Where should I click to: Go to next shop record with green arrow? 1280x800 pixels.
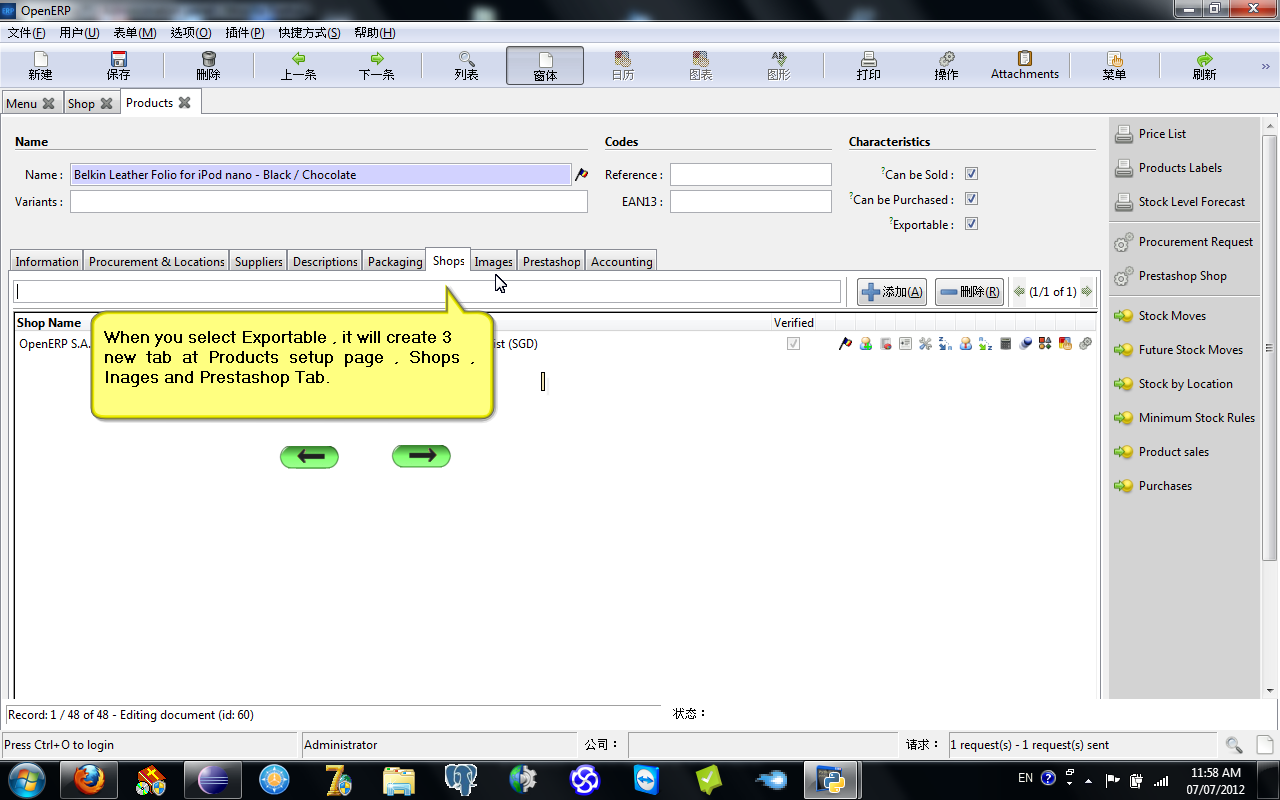coord(1087,292)
